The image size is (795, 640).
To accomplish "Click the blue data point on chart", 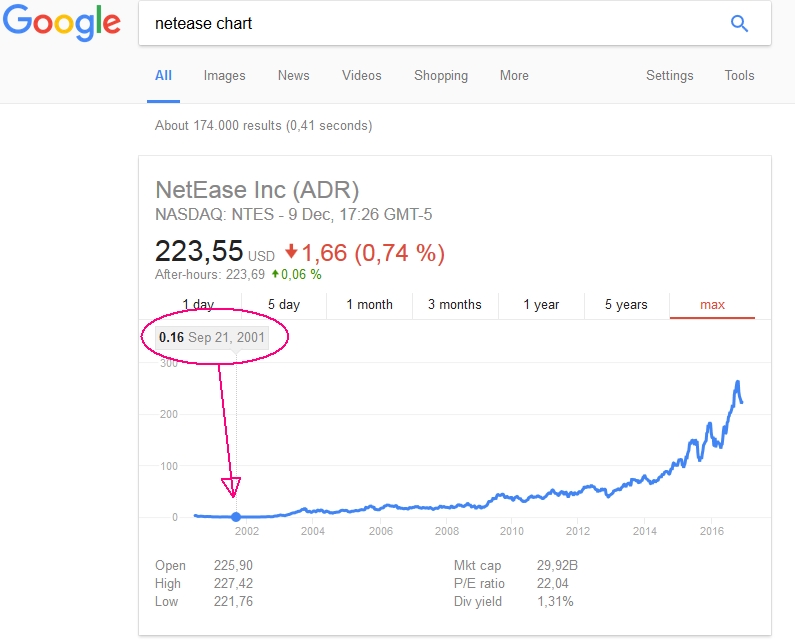I will coord(235,517).
